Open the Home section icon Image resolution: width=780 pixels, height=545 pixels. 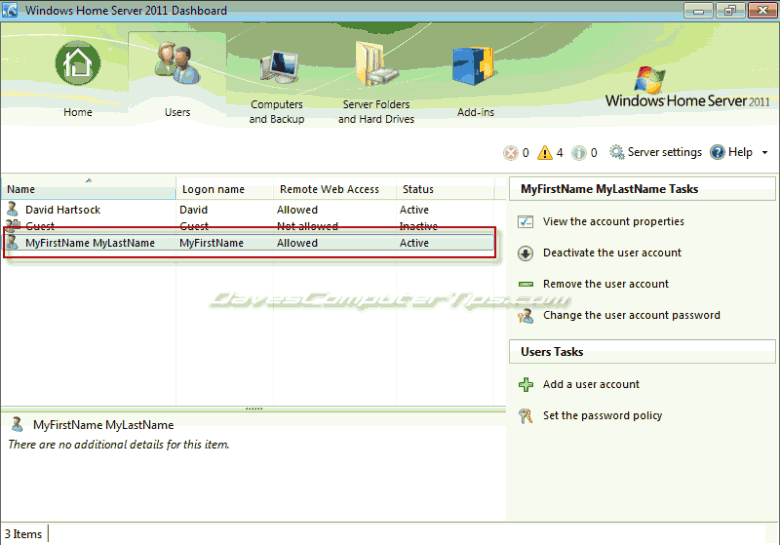click(x=78, y=63)
